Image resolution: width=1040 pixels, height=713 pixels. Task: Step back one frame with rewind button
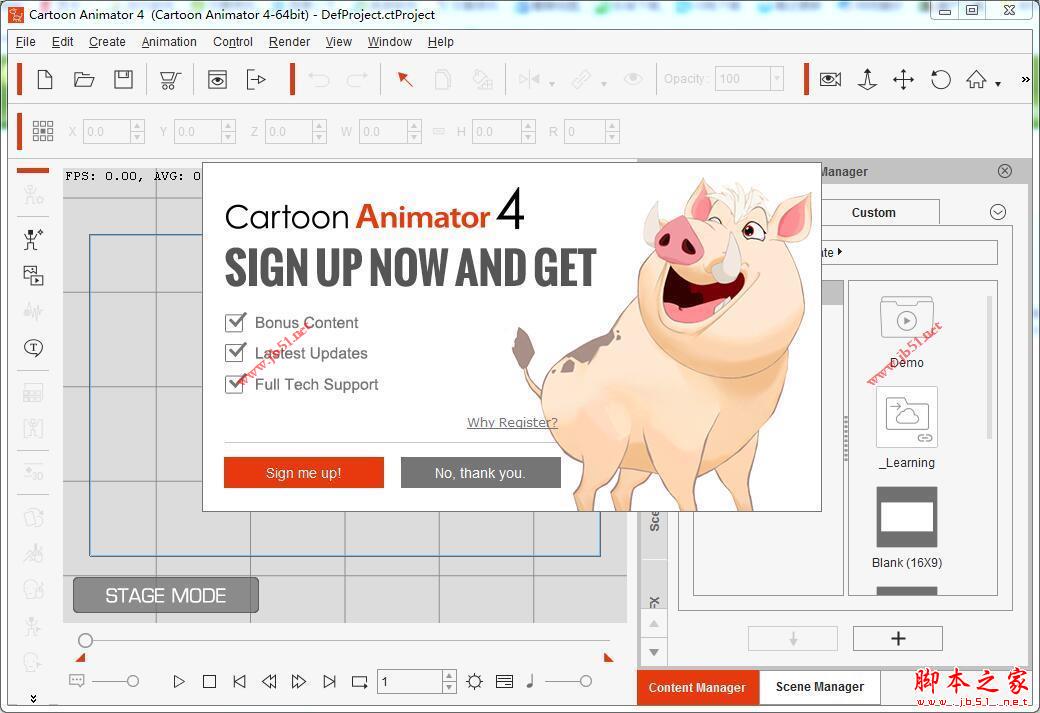[x=269, y=681]
